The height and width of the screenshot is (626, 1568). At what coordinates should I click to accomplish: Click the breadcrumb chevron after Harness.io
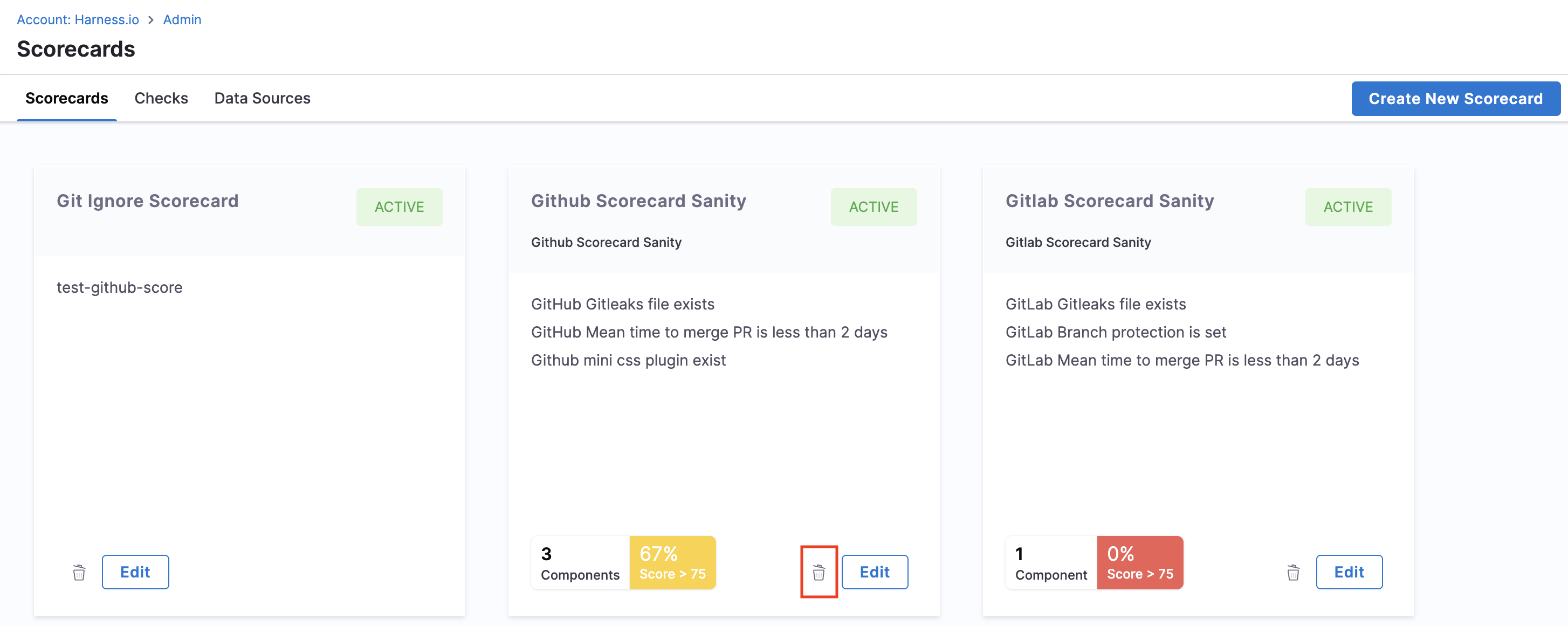(151, 19)
